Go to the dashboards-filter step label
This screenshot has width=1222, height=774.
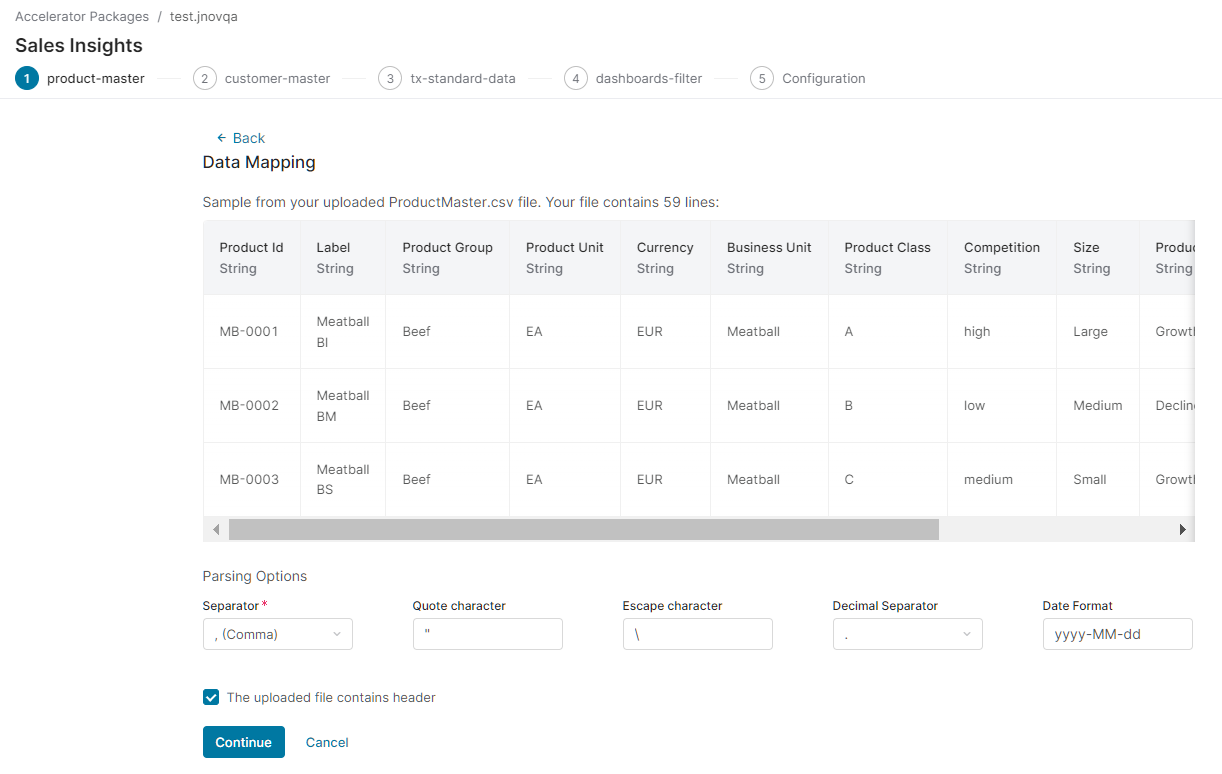click(649, 78)
